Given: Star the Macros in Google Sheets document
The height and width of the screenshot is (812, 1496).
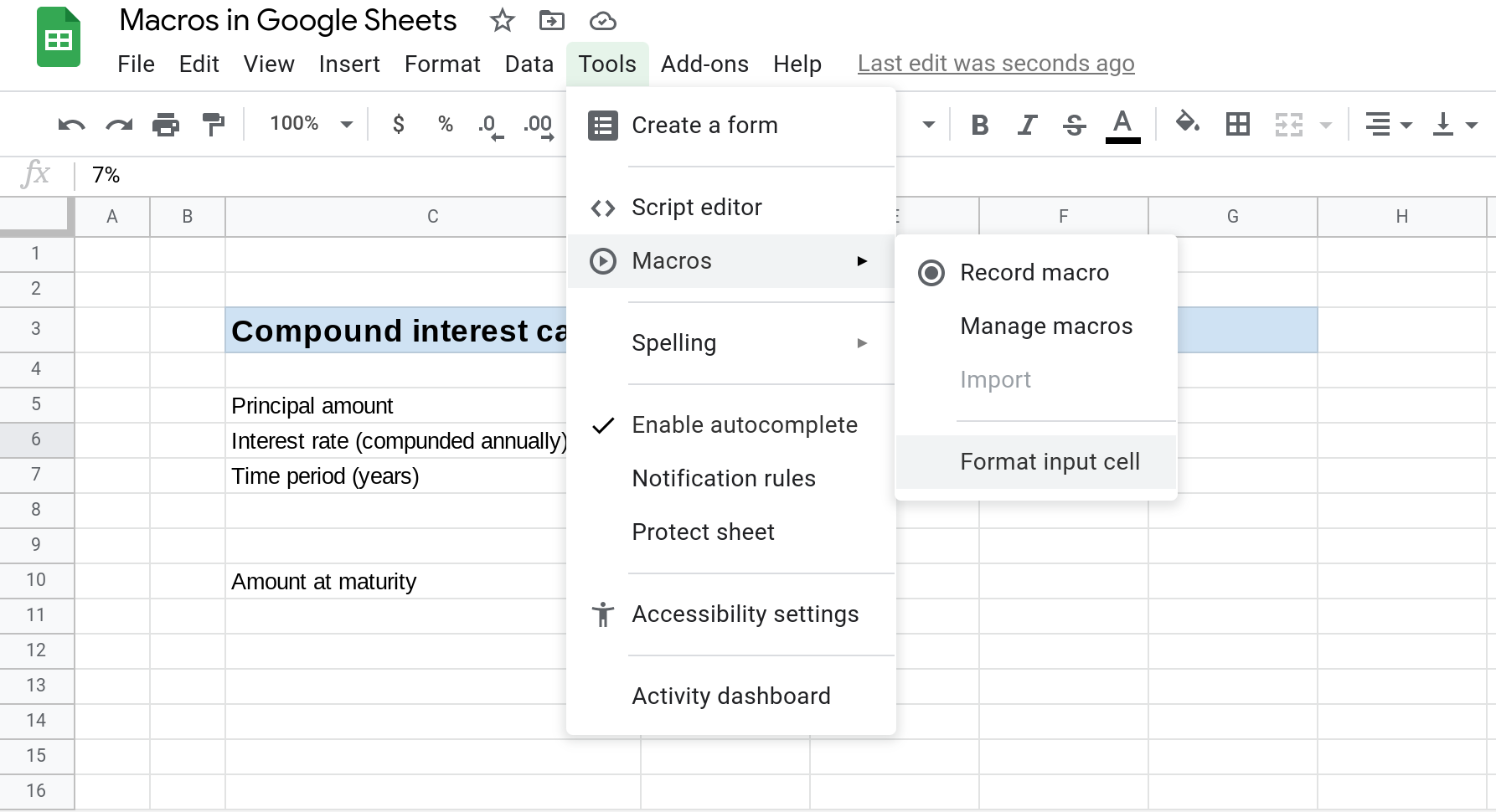Looking at the screenshot, I should (502, 20).
